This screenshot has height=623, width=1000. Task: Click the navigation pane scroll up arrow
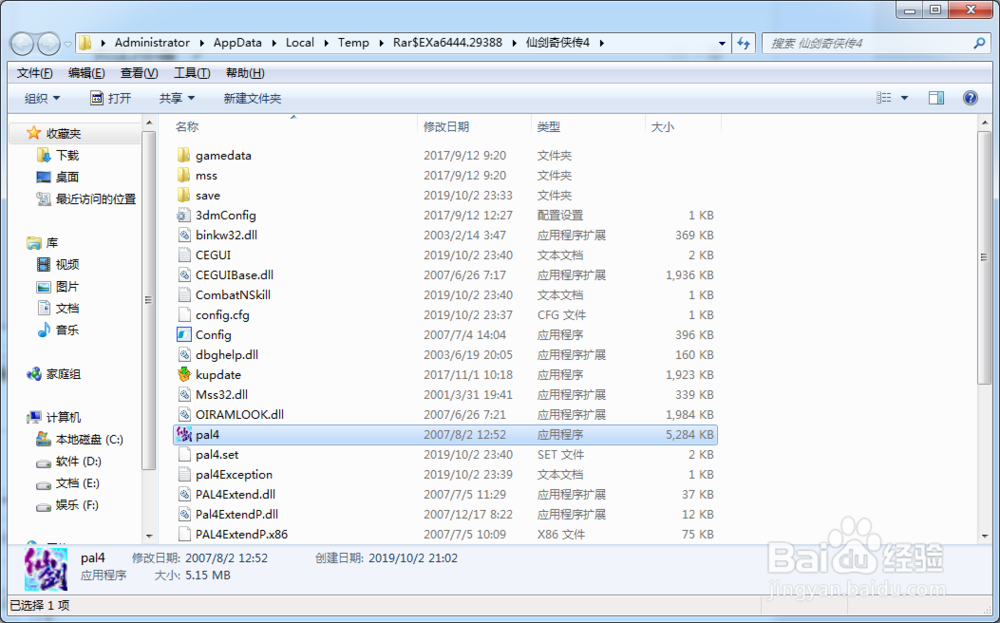149,122
